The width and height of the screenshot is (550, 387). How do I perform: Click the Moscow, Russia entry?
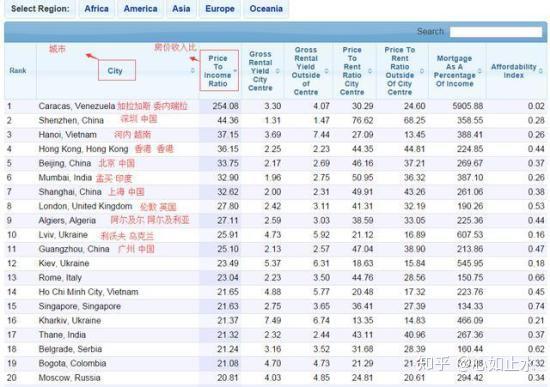(x=69, y=378)
